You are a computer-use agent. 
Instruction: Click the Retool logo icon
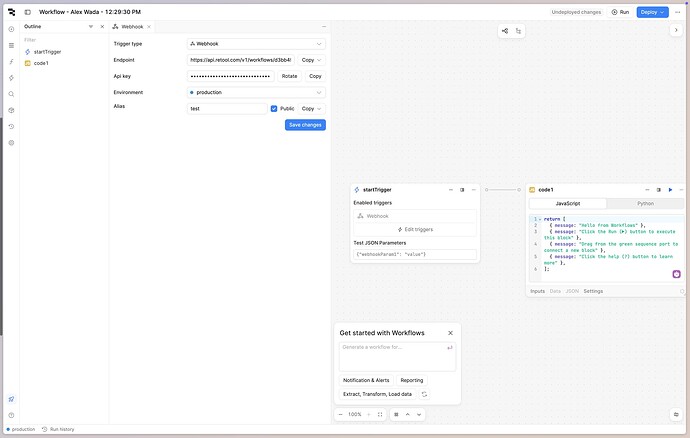(11, 12)
